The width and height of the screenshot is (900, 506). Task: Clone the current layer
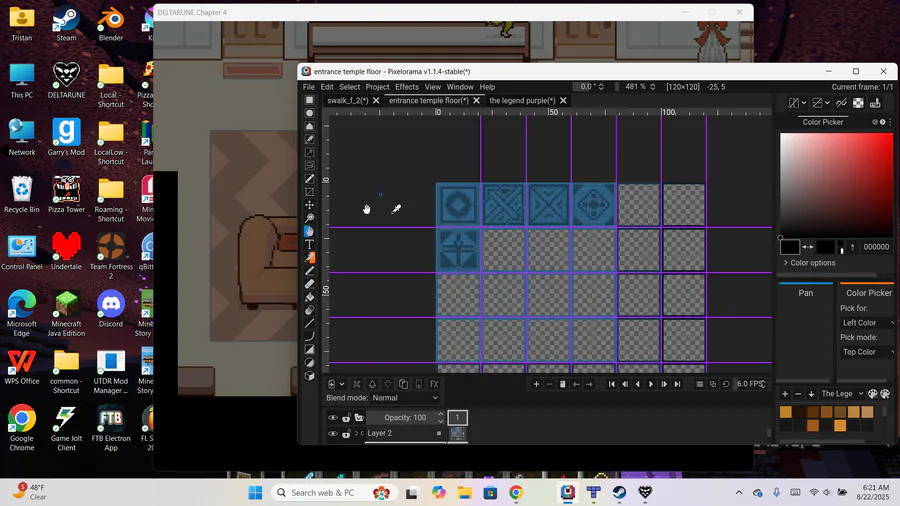(404, 384)
